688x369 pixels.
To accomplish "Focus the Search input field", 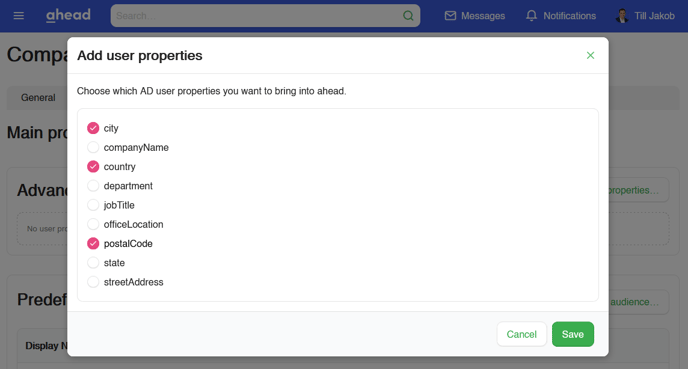I will (257, 16).
